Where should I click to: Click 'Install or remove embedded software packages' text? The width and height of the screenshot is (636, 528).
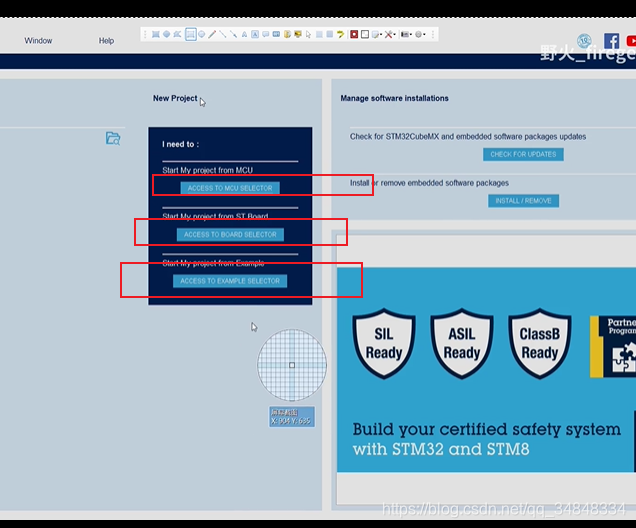click(429, 183)
